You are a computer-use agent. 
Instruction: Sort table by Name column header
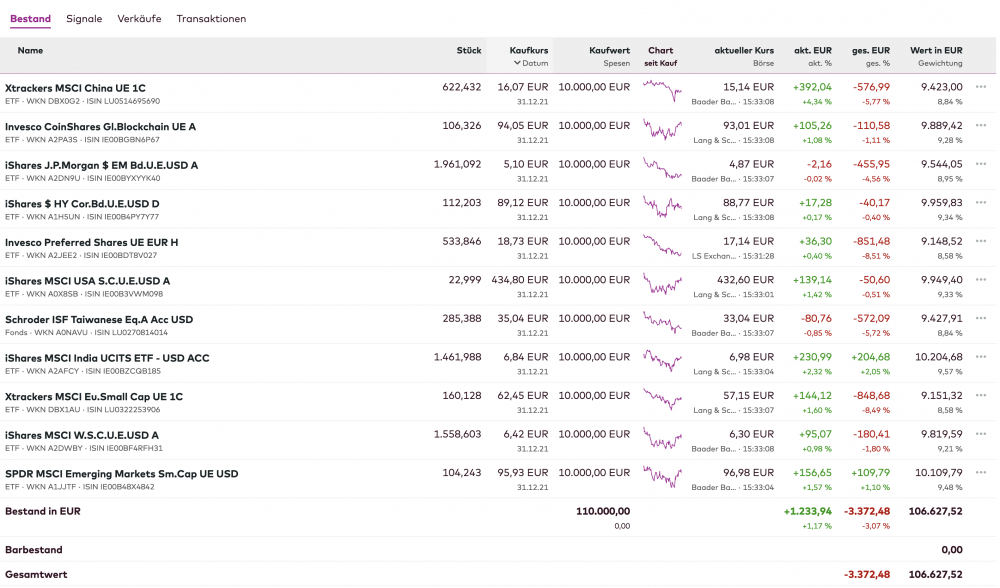30,50
